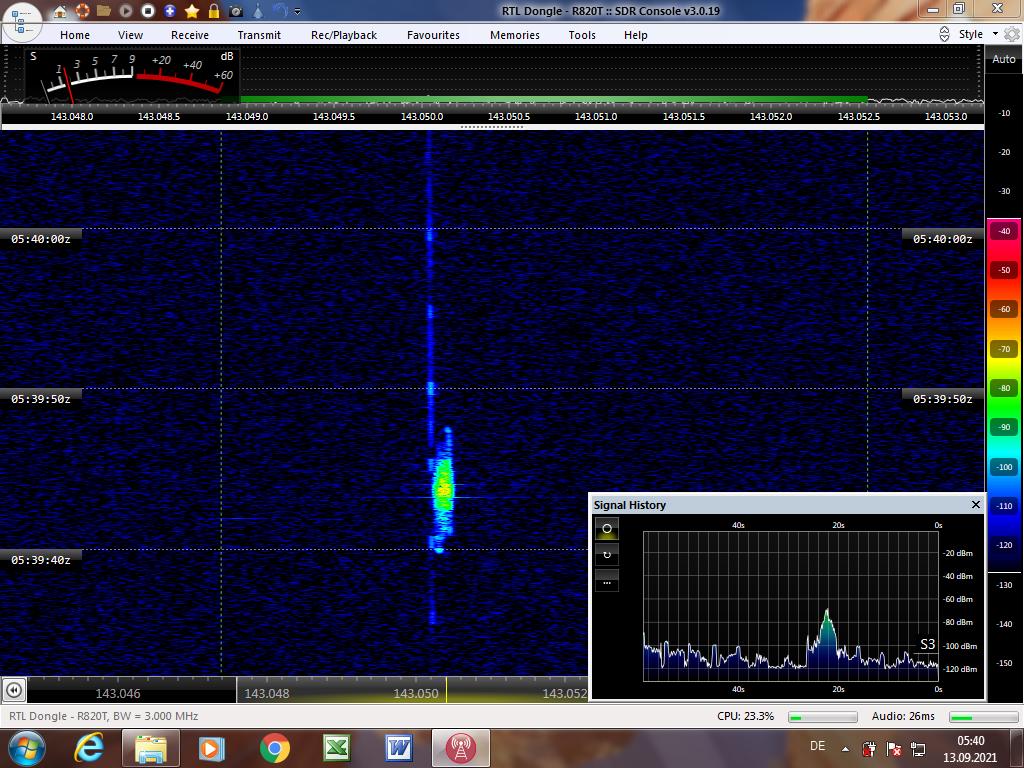Click the green filter passband bar in spectrum
This screenshot has width=1024, height=768.
pyautogui.click(x=554, y=99)
